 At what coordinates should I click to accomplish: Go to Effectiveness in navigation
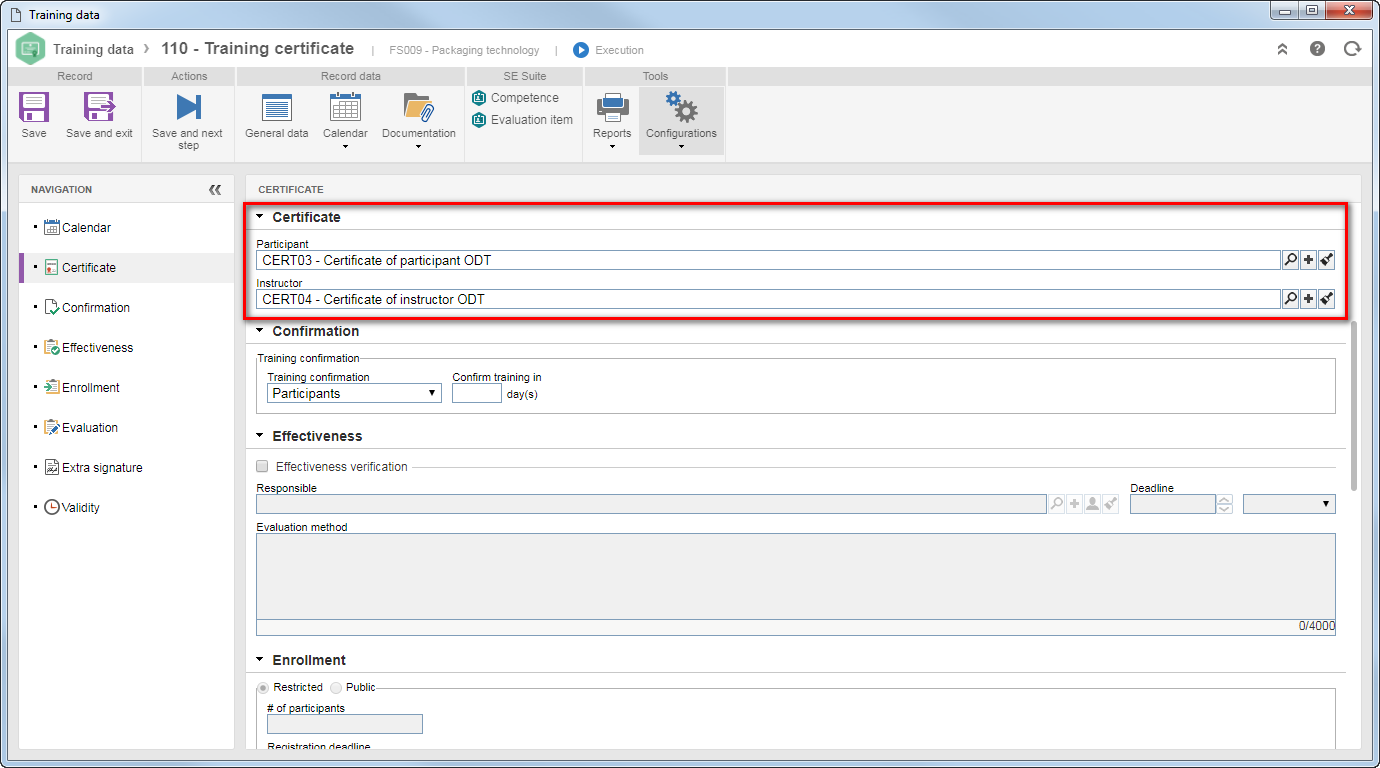pos(126,348)
